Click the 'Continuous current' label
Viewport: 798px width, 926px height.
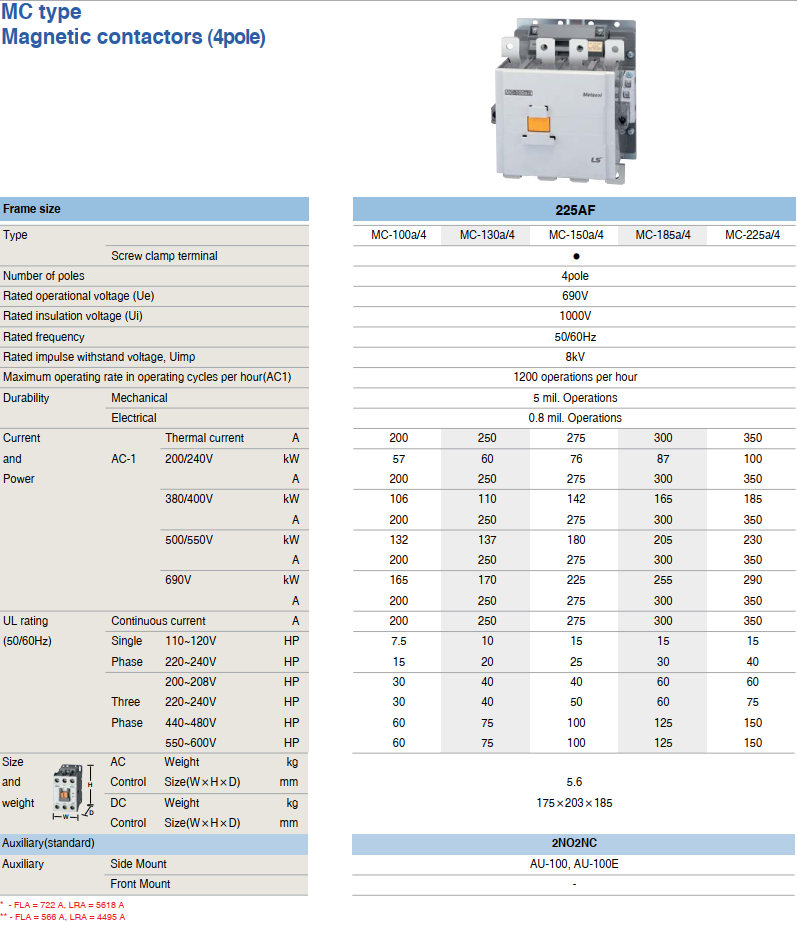158,621
